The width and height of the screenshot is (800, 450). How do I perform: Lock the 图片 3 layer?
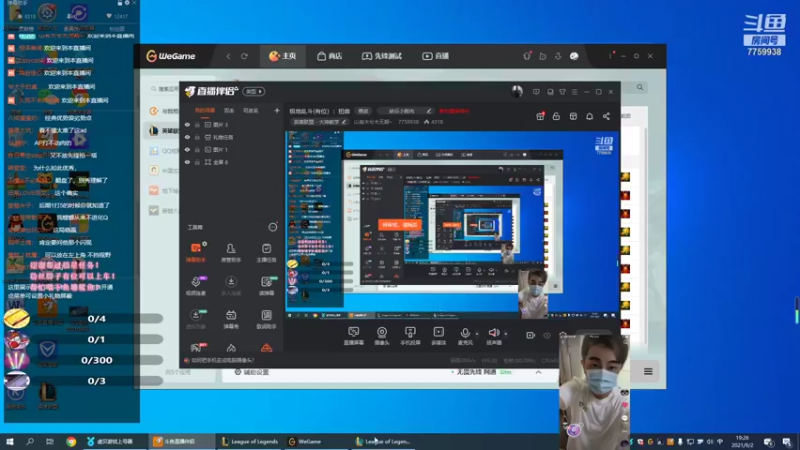197,124
